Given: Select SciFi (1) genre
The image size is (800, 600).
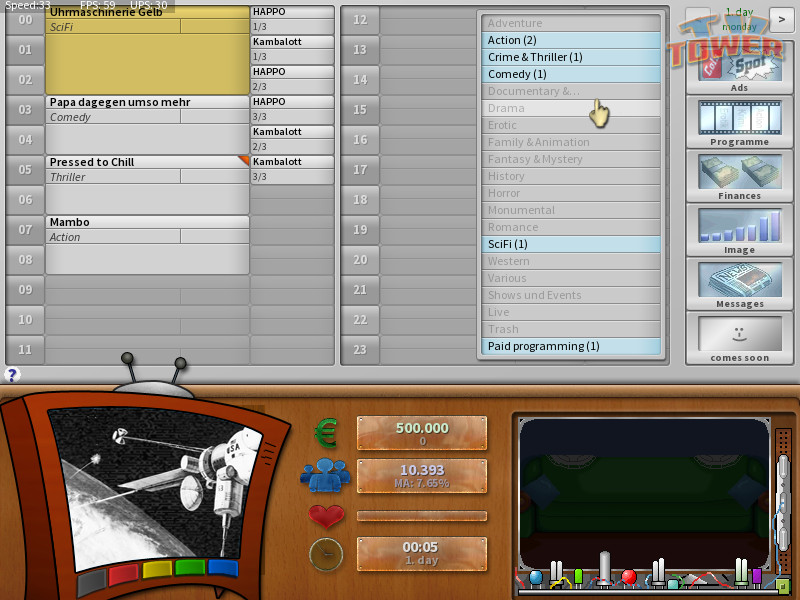Looking at the screenshot, I should [571, 244].
